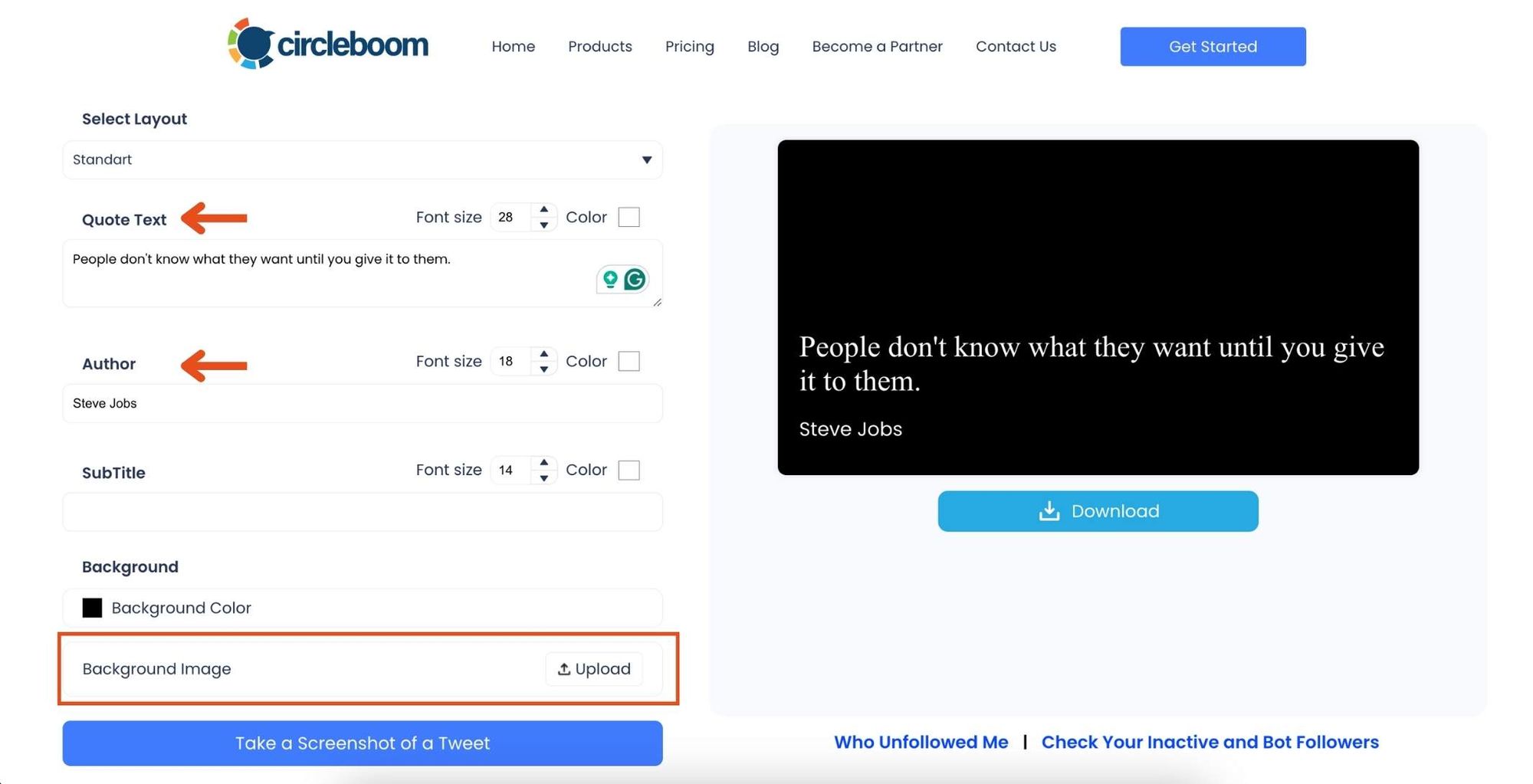The image size is (1533, 784).
Task: Open the Select Layout dropdown showing Standart
Action: tap(363, 159)
